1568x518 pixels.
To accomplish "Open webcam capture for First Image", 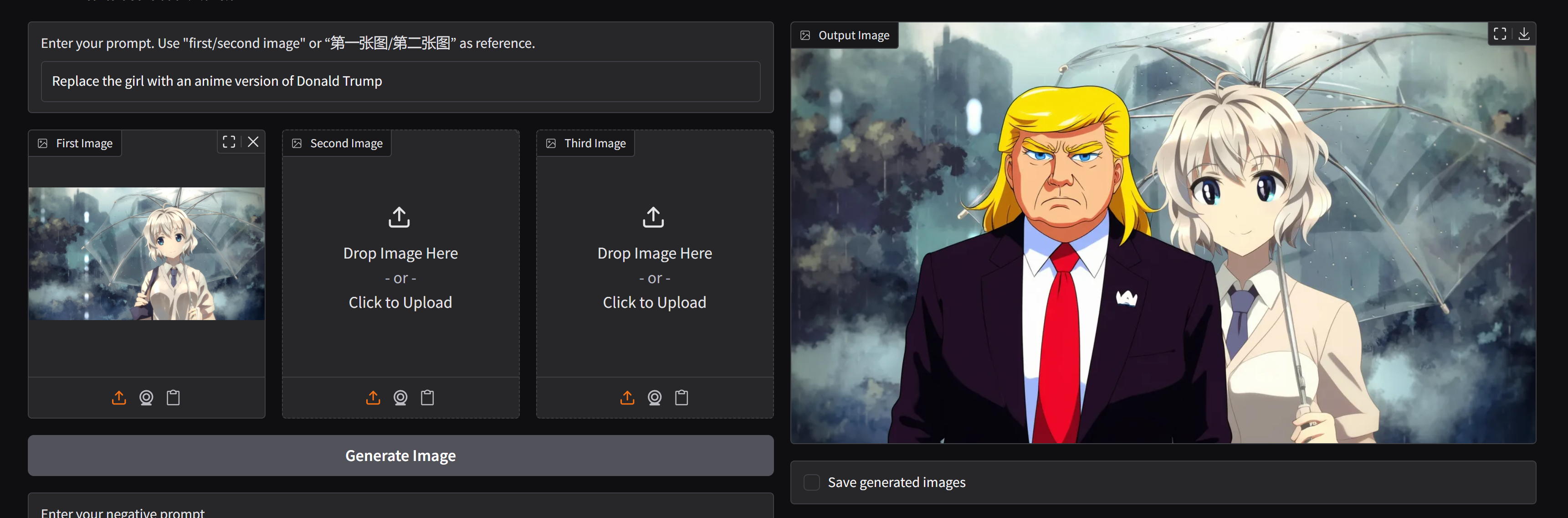I will [146, 398].
